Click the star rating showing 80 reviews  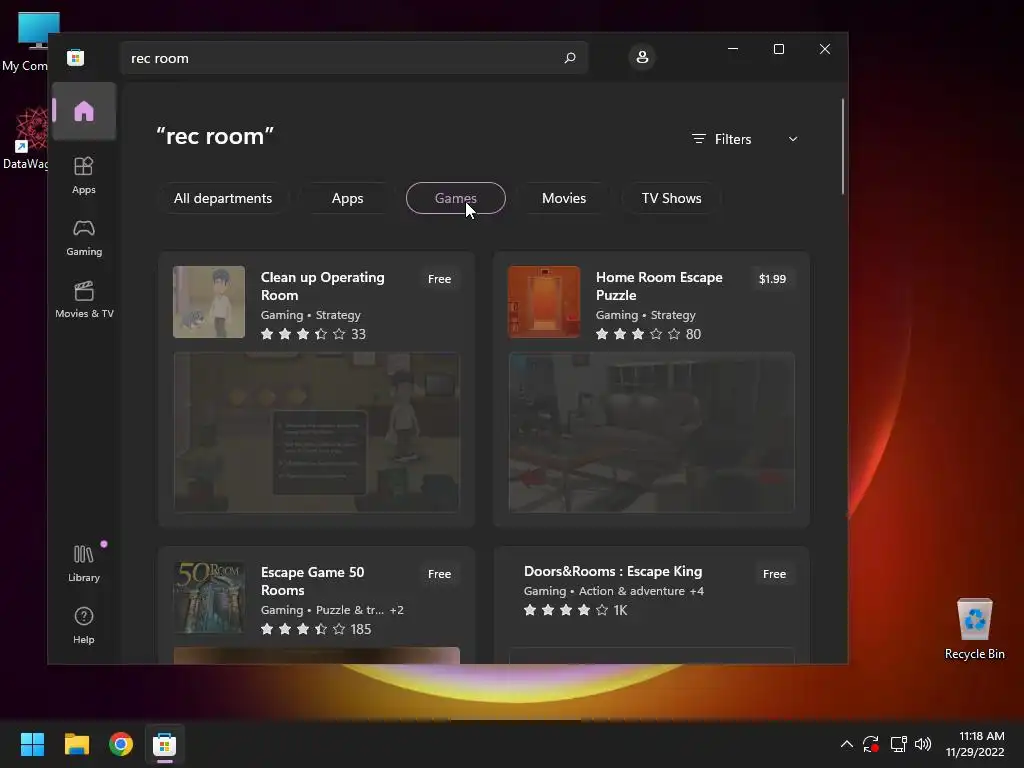point(648,334)
